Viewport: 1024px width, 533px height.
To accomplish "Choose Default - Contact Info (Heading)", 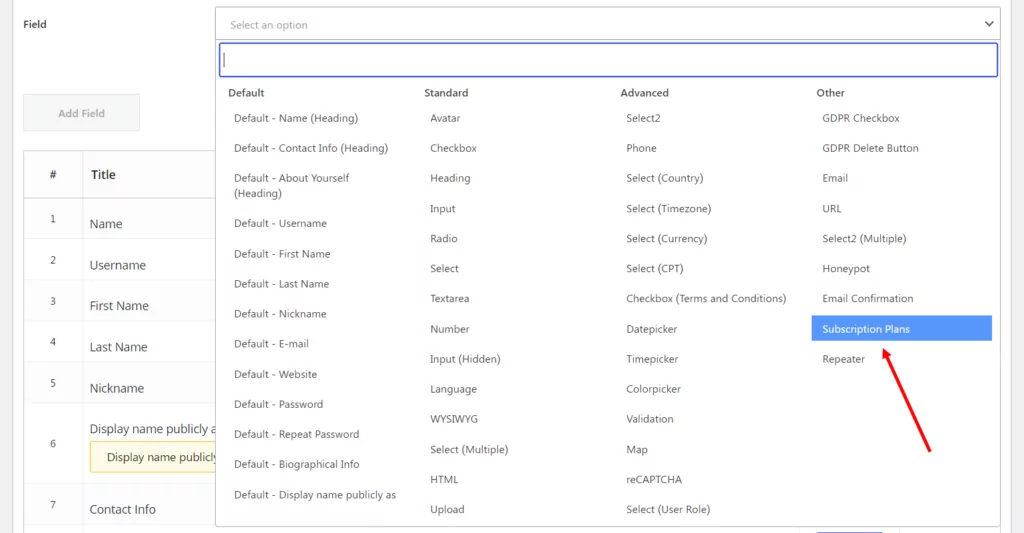I will 311,148.
